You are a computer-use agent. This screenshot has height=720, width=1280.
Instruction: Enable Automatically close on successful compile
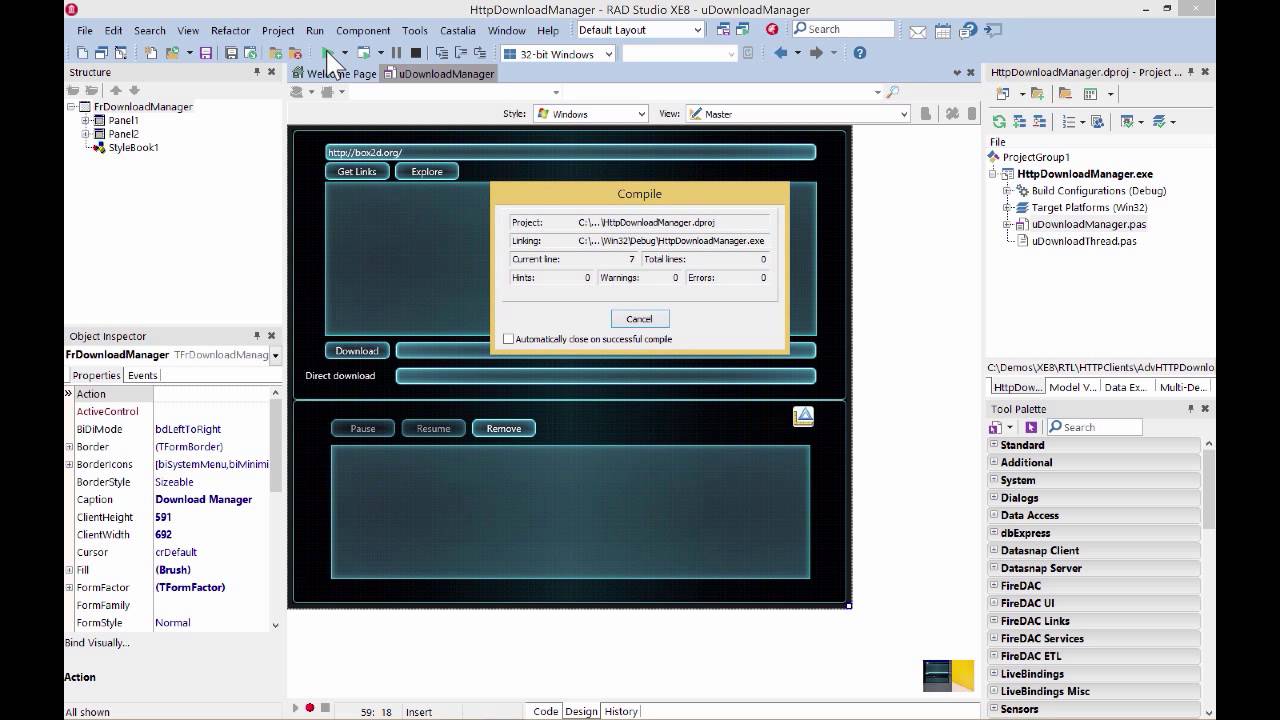coord(509,339)
